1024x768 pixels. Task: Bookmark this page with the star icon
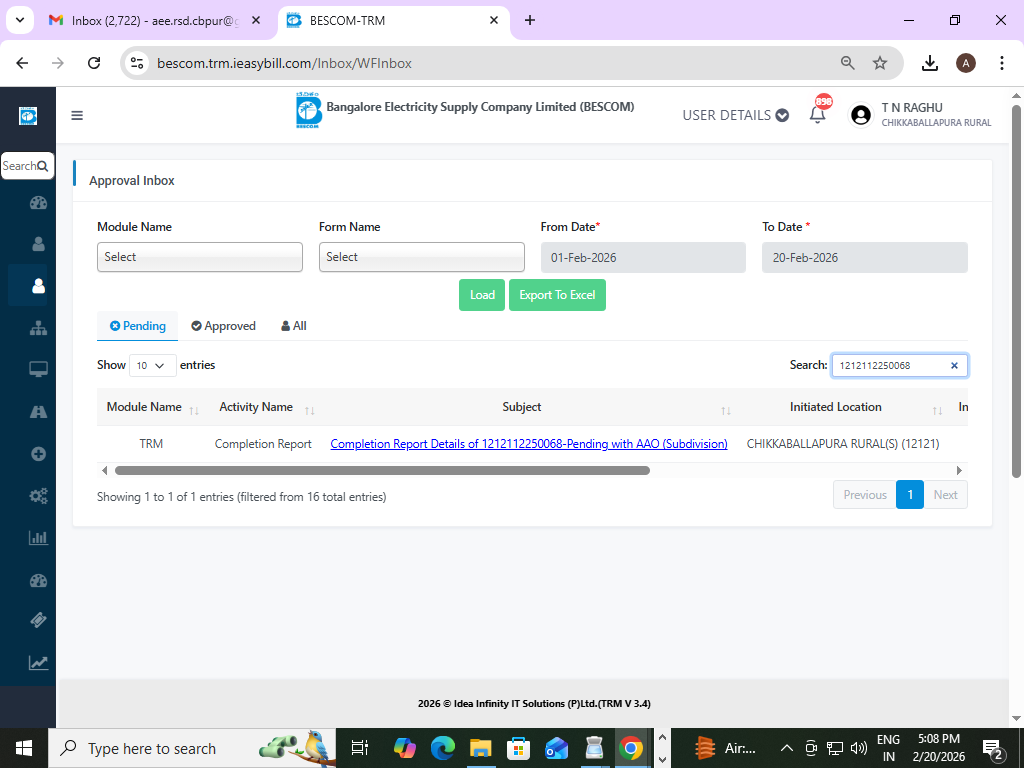coord(880,63)
